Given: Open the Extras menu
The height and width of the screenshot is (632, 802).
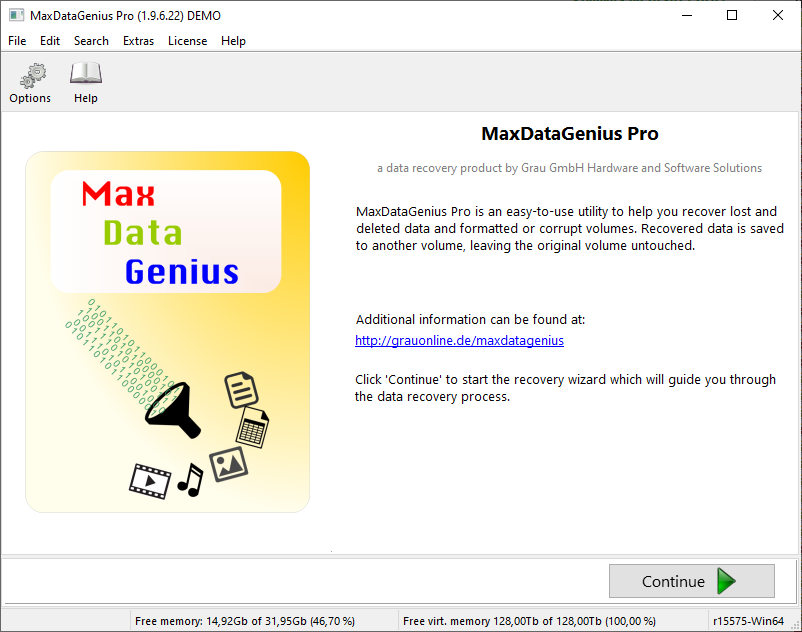Looking at the screenshot, I should tap(138, 41).
